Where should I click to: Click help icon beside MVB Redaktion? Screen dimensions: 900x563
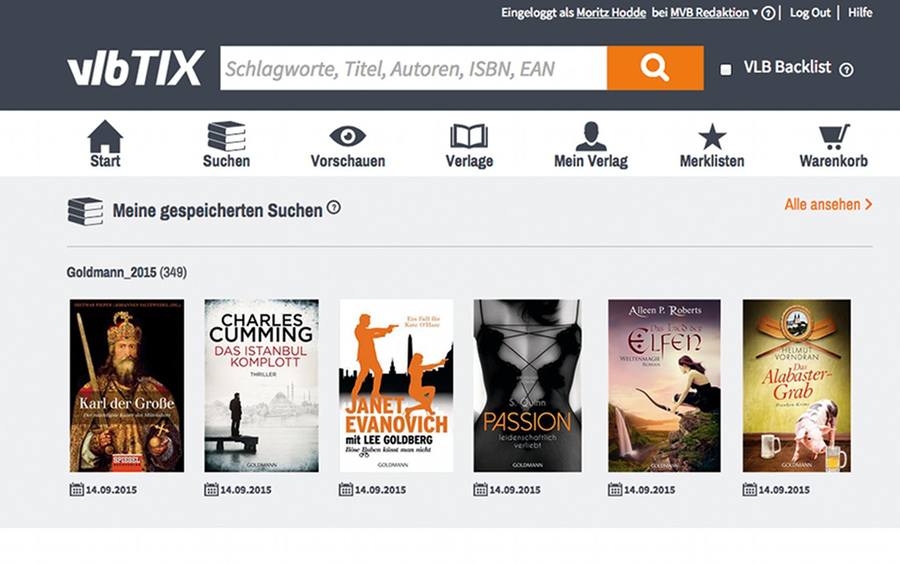click(x=768, y=13)
